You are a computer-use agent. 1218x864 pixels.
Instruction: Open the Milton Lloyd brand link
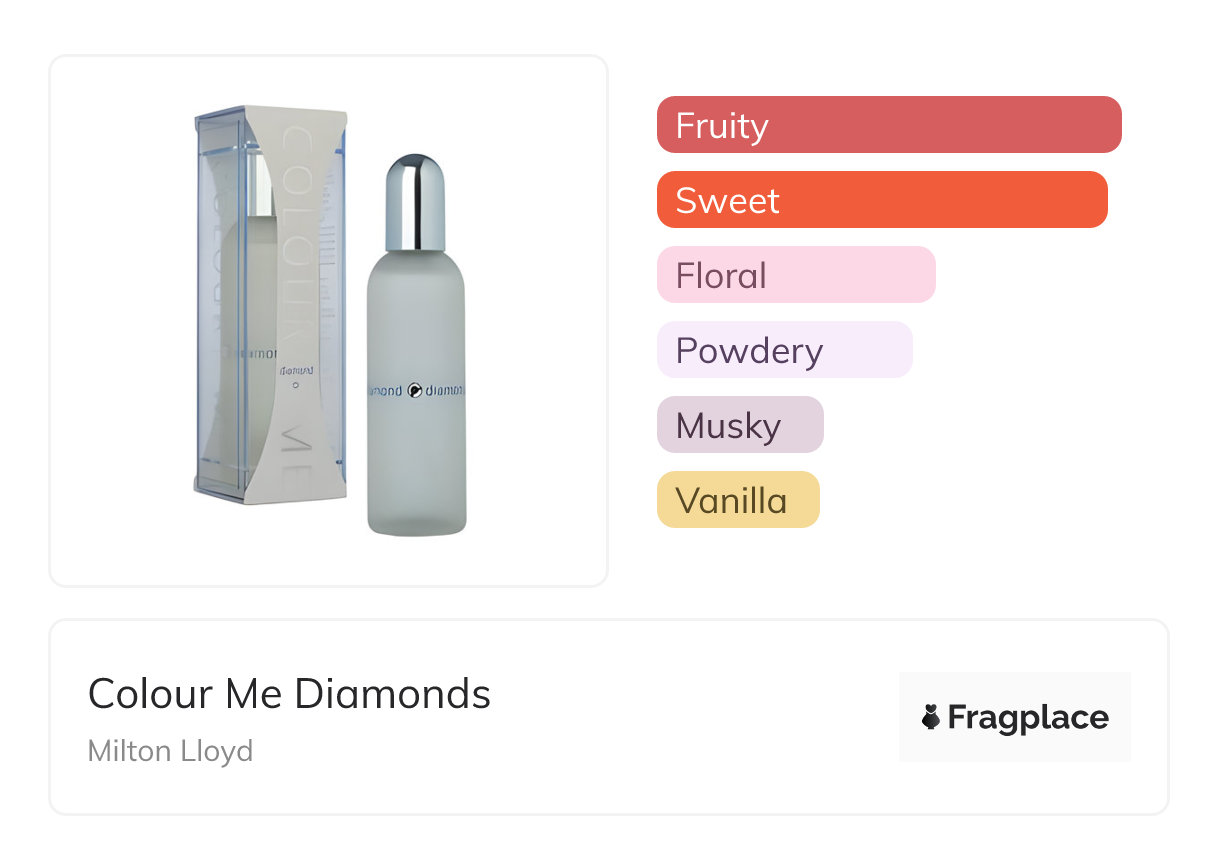click(170, 751)
